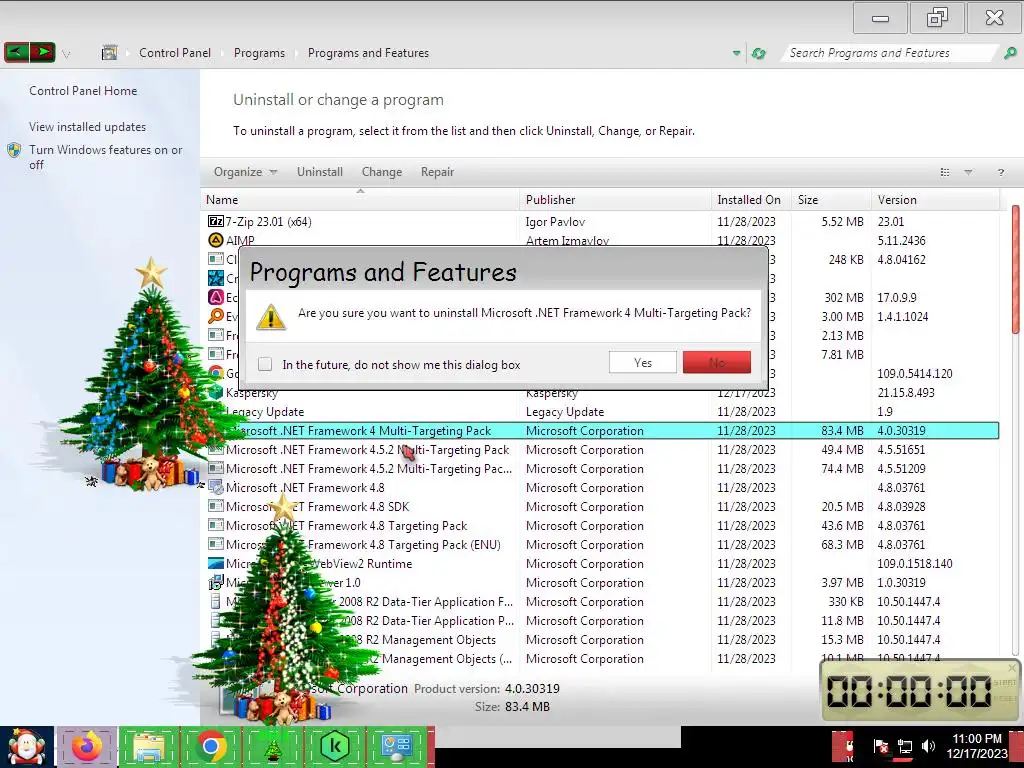Open help question mark icon
Viewport: 1024px width, 768px height.
1000,172
